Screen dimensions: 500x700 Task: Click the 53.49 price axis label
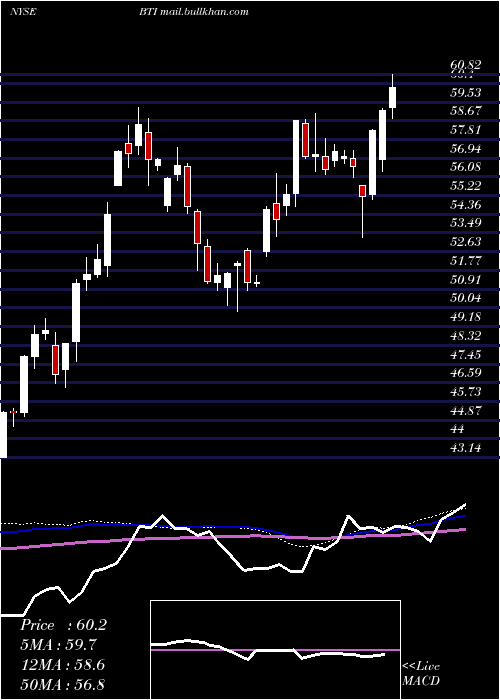(466, 223)
